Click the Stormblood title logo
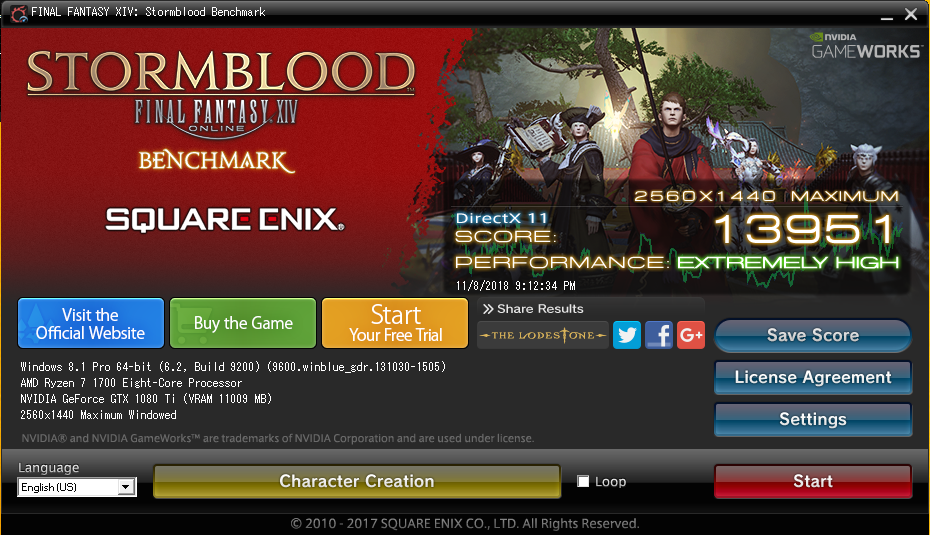This screenshot has height=535, width=930. (x=221, y=72)
